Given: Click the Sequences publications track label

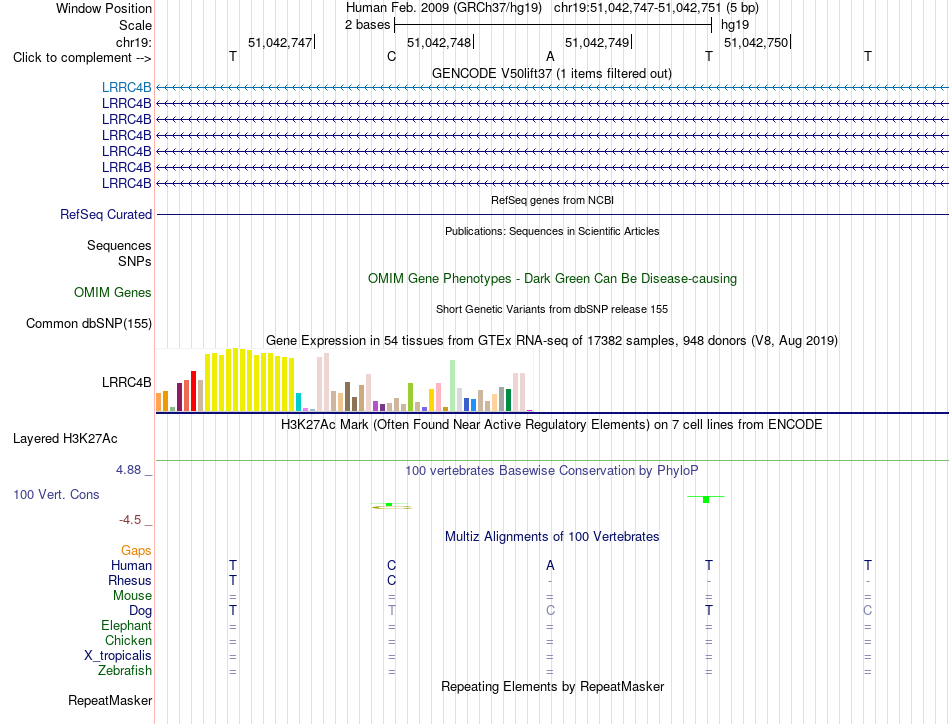Looking at the screenshot, I should tap(119, 245).
